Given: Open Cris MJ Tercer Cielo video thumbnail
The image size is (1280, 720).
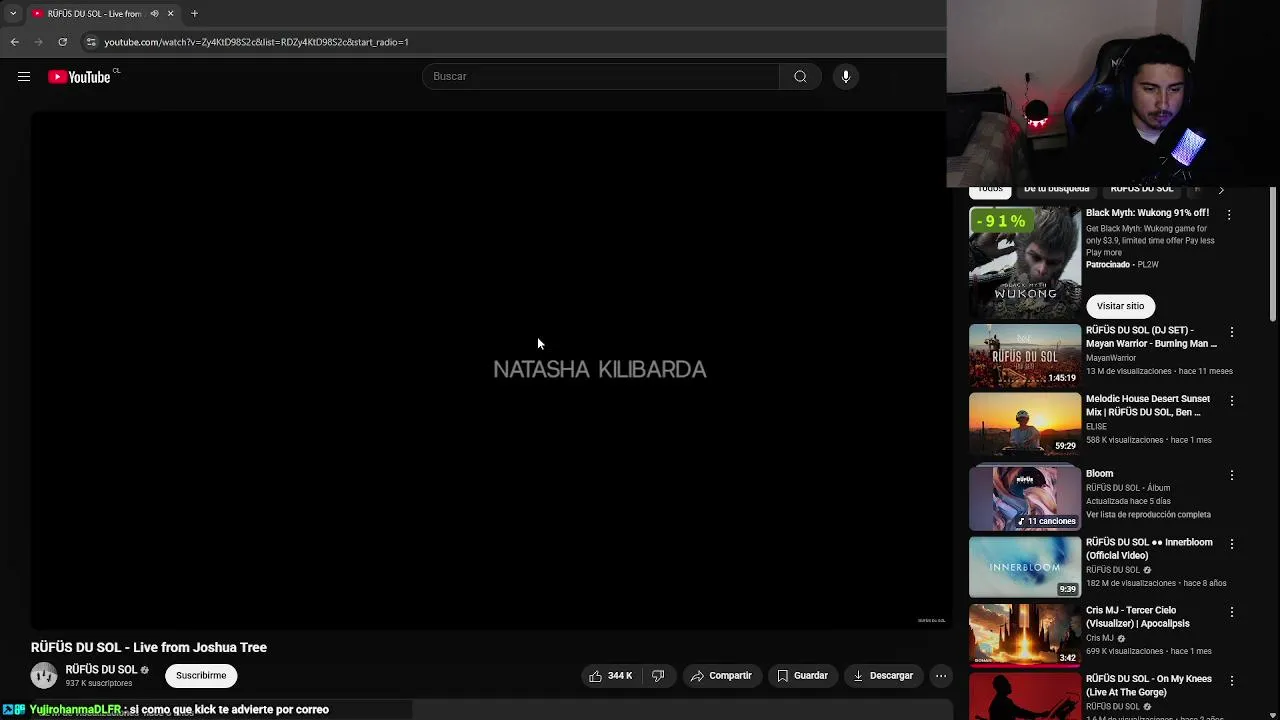Looking at the screenshot, I should (1025, 635).
